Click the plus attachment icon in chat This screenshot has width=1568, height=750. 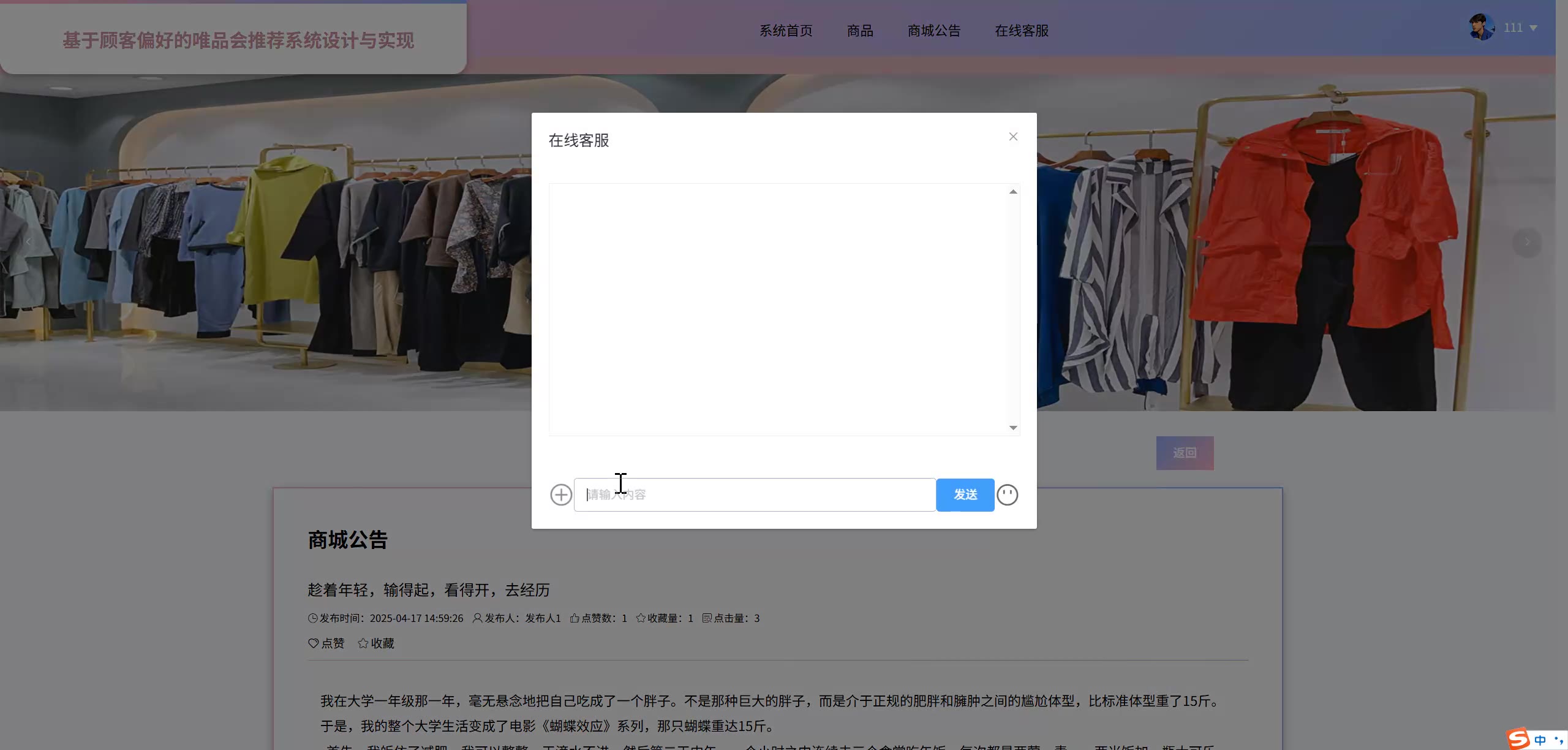pos(560,494)
